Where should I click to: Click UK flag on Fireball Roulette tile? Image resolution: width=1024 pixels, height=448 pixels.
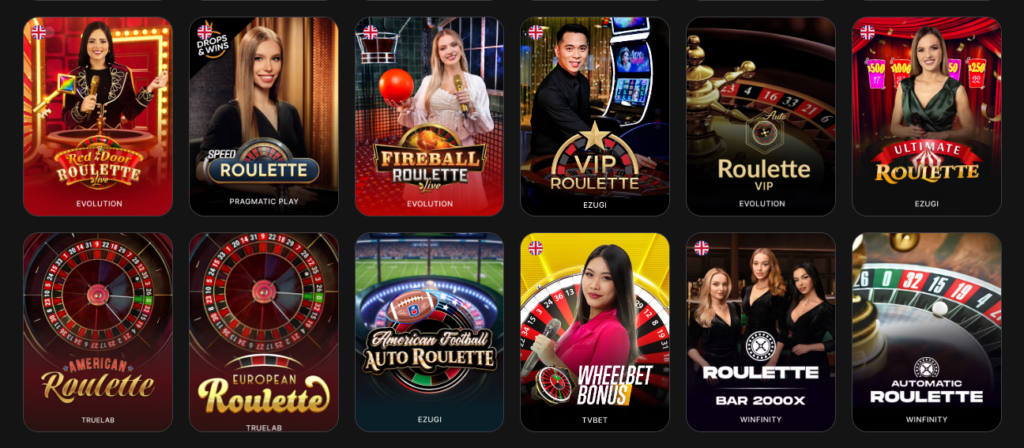click(370, 32)
